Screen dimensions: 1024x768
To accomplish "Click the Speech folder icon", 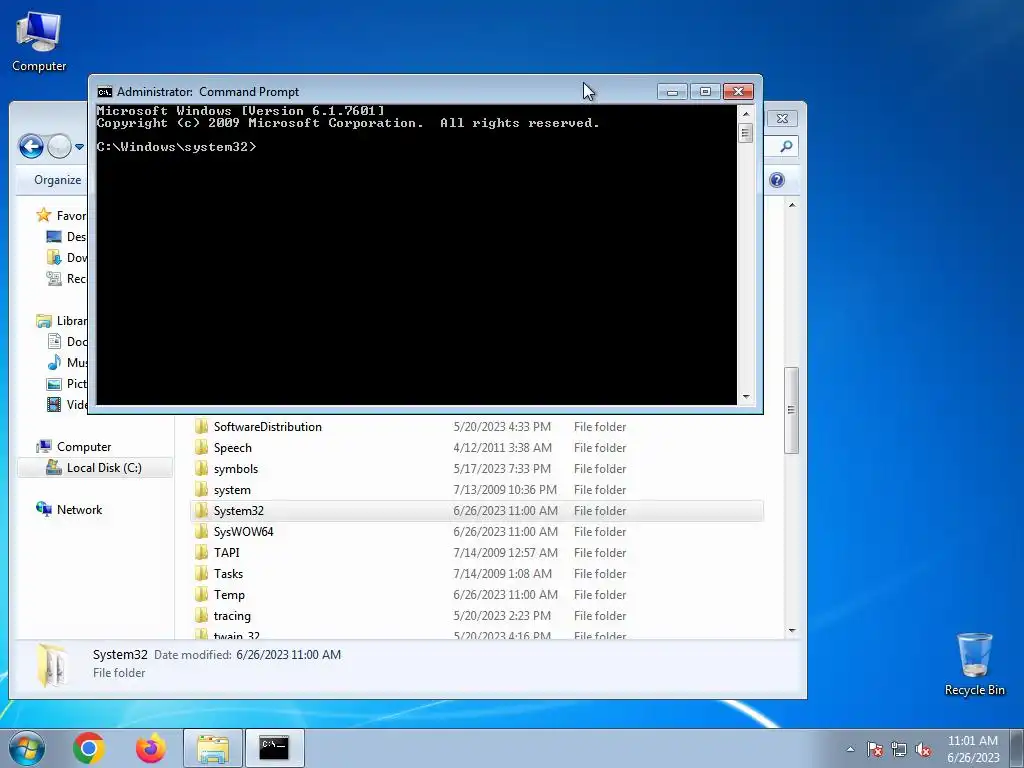I will click(201, 447).
